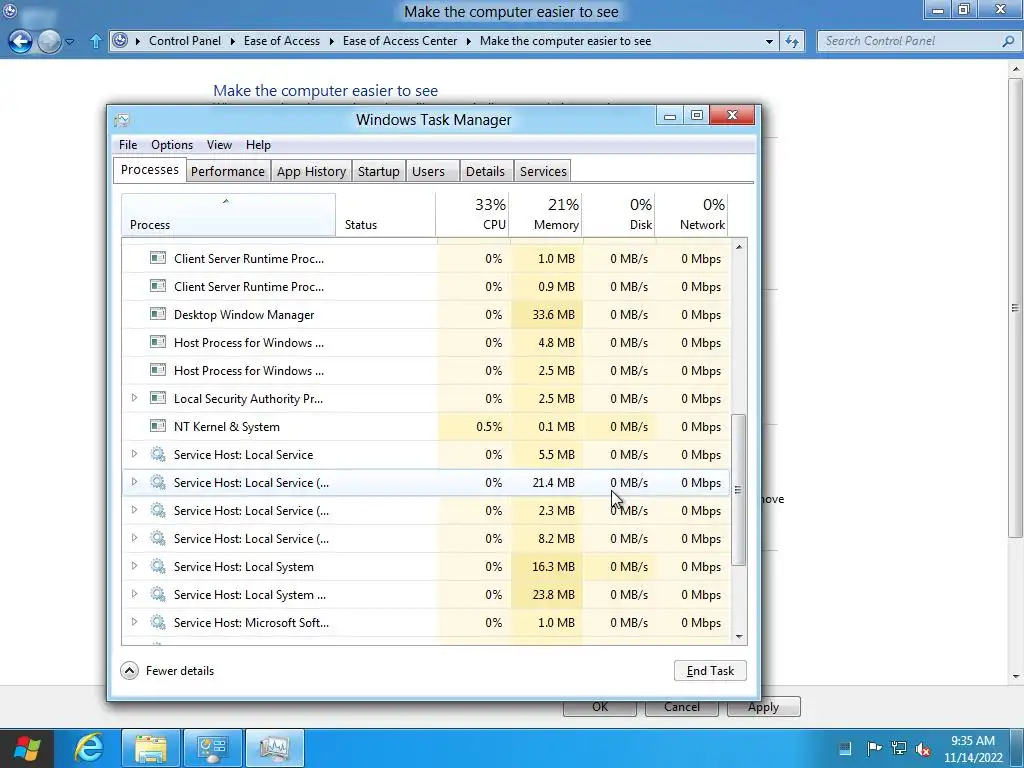Expand the Service Host: Local Service 2.3 MB row
Viewport: 1024px width, 768px height.
tap(134, 510)
